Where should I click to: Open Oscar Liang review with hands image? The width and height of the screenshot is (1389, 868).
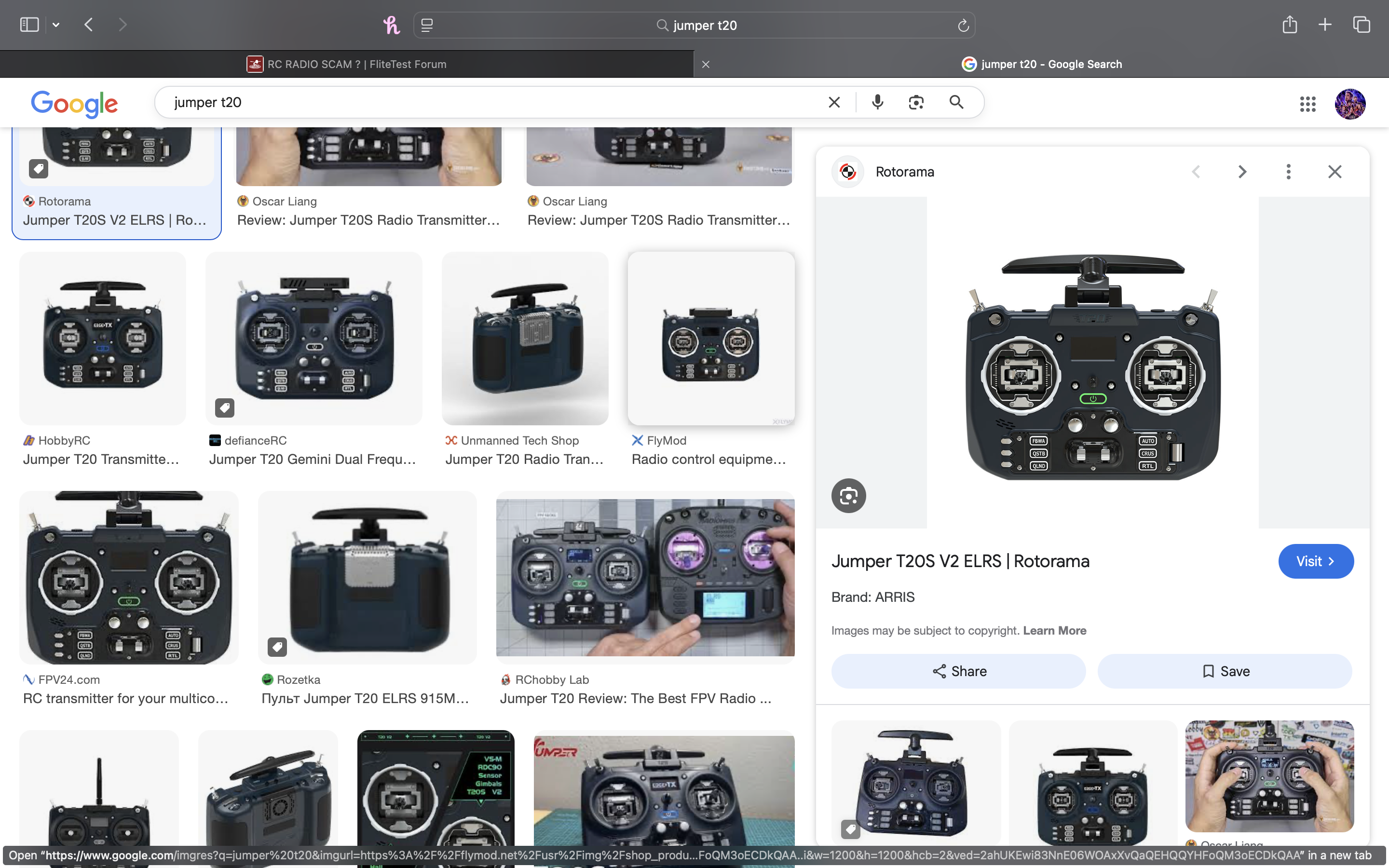tap(369, 156)
